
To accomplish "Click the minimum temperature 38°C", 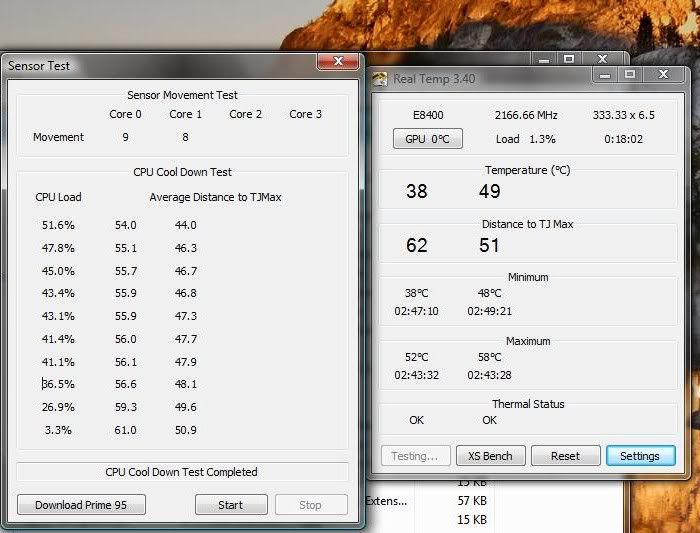I will coord(417,293).
